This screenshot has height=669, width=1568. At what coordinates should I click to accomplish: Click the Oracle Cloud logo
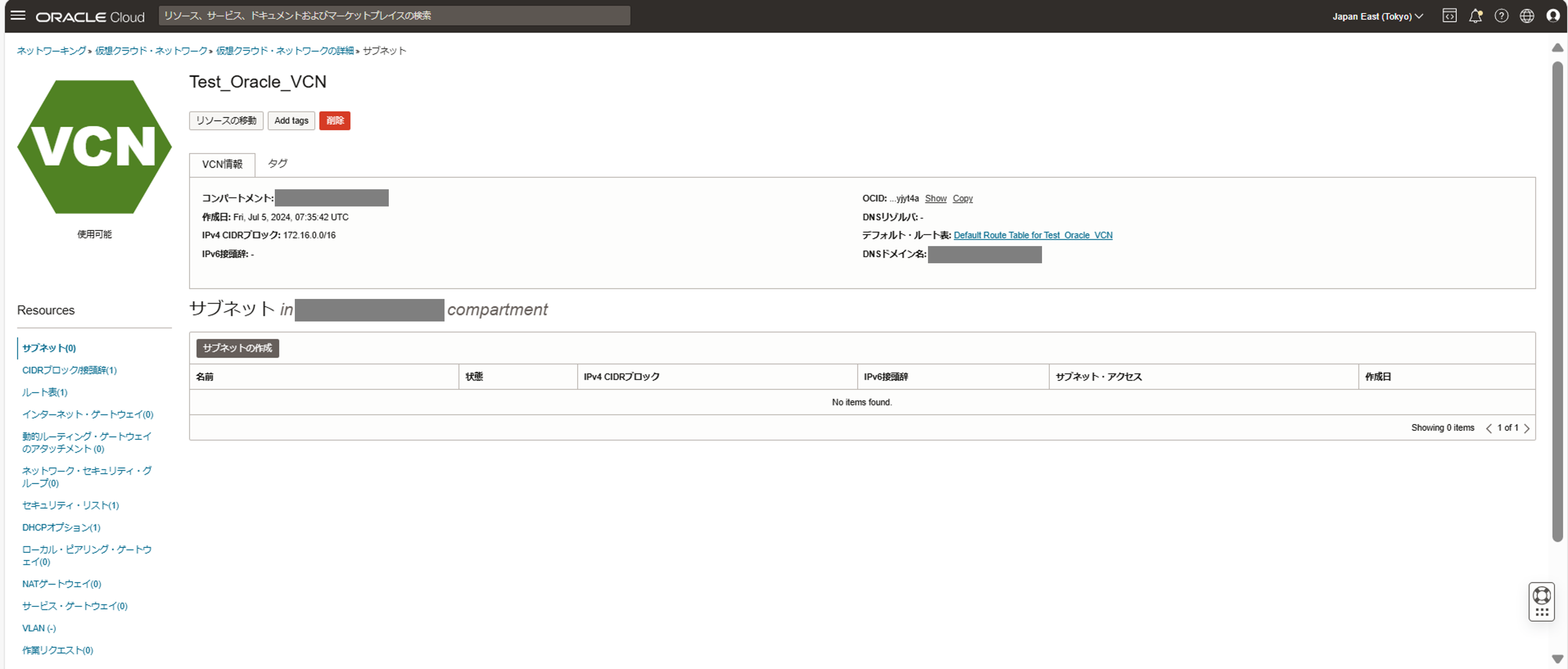90,17
